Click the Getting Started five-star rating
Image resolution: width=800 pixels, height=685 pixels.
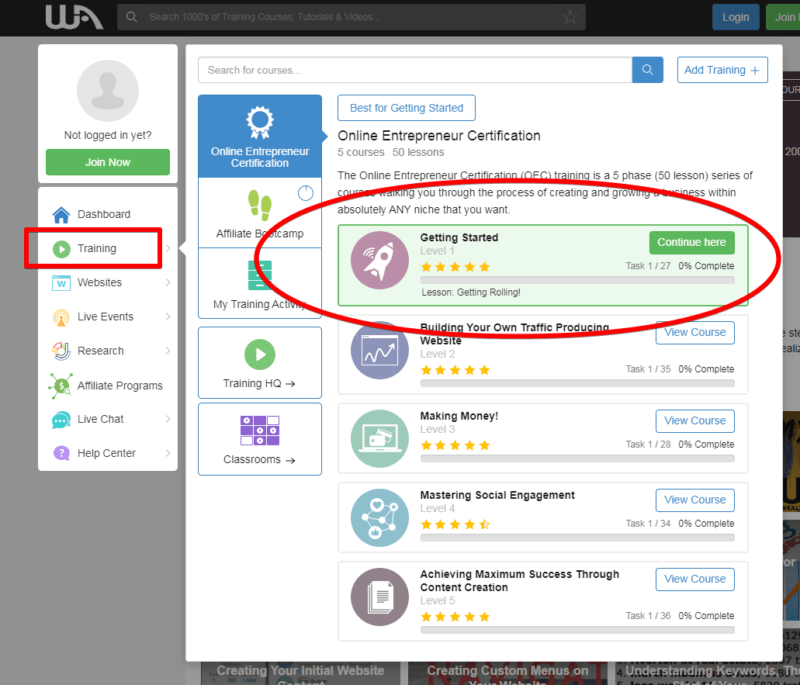(455, 267)
